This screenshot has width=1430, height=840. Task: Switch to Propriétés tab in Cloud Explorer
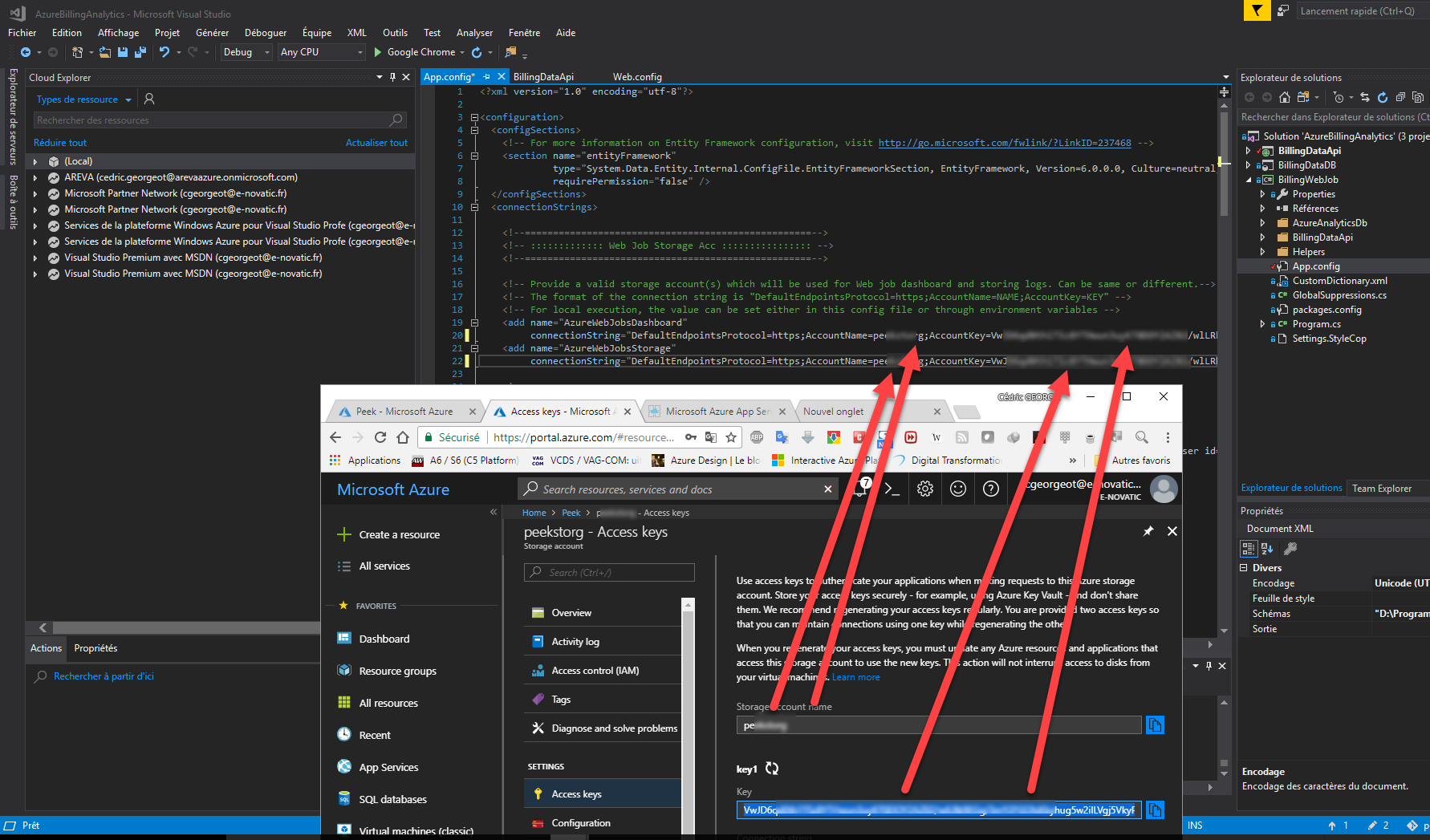pyautogui.click(x=95, y=648)
